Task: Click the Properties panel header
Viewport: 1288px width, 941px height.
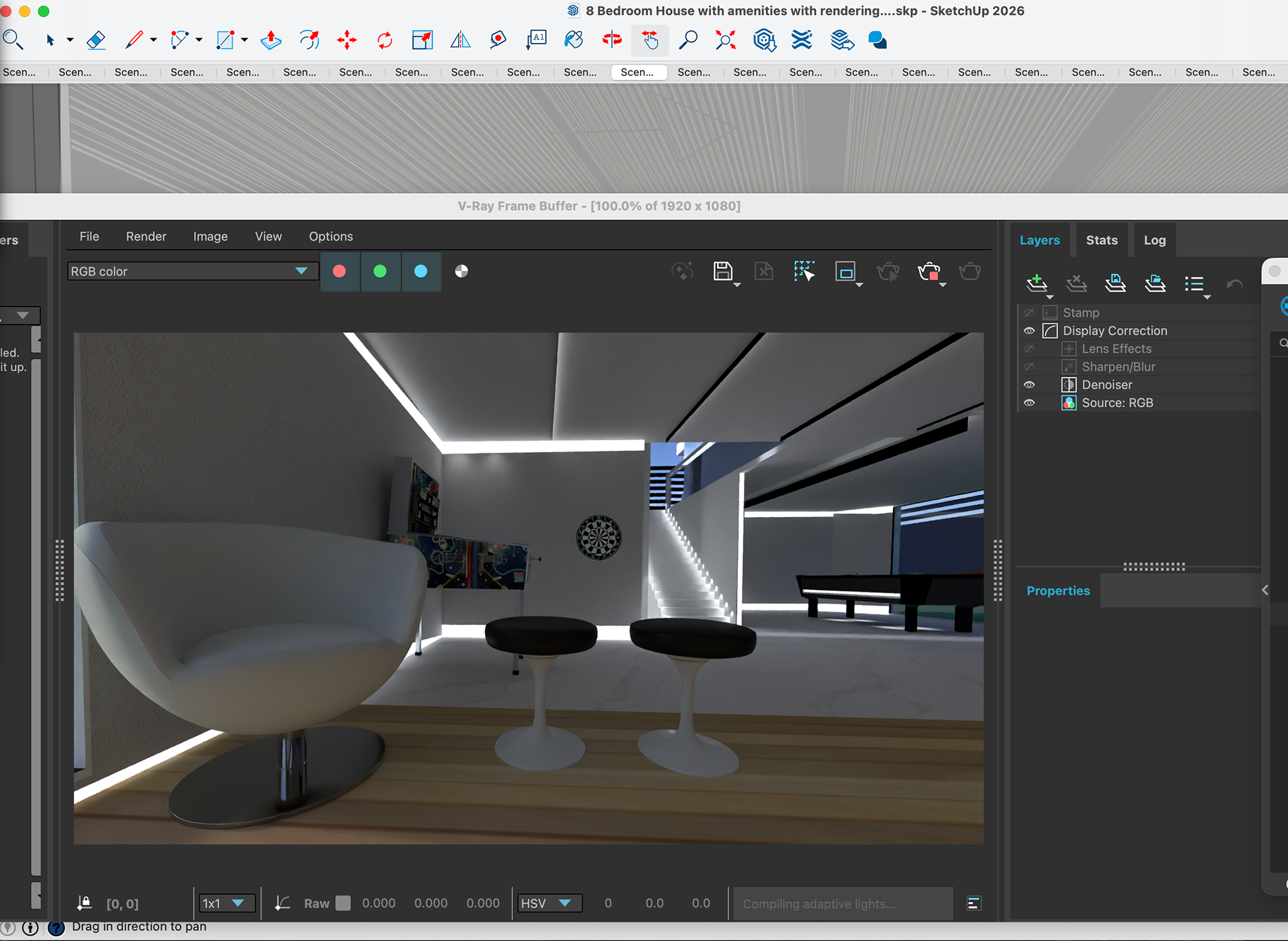Action: click(1058, 591)
